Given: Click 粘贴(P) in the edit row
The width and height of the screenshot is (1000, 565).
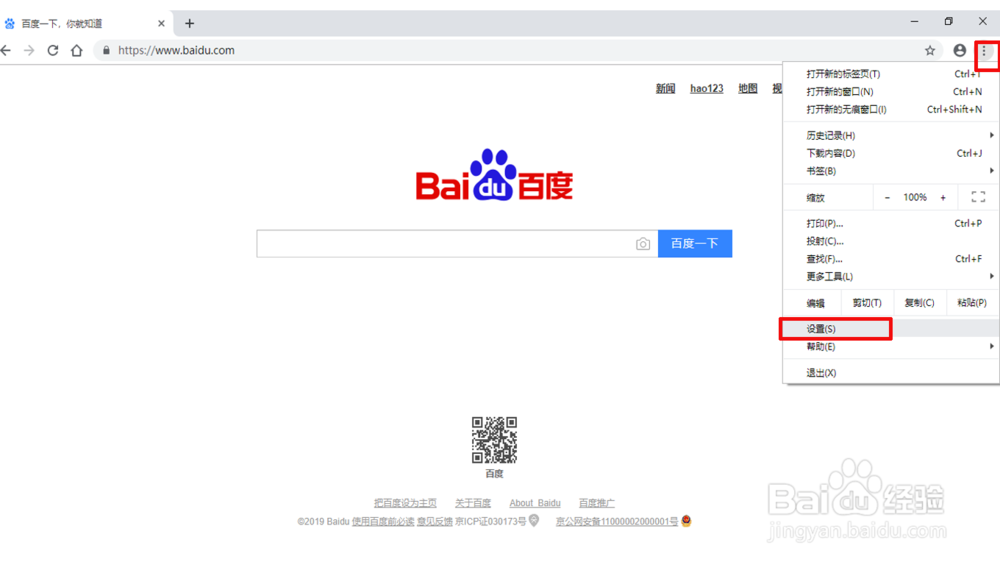Looking at the screenshot, I should click(x=972, y=303).
